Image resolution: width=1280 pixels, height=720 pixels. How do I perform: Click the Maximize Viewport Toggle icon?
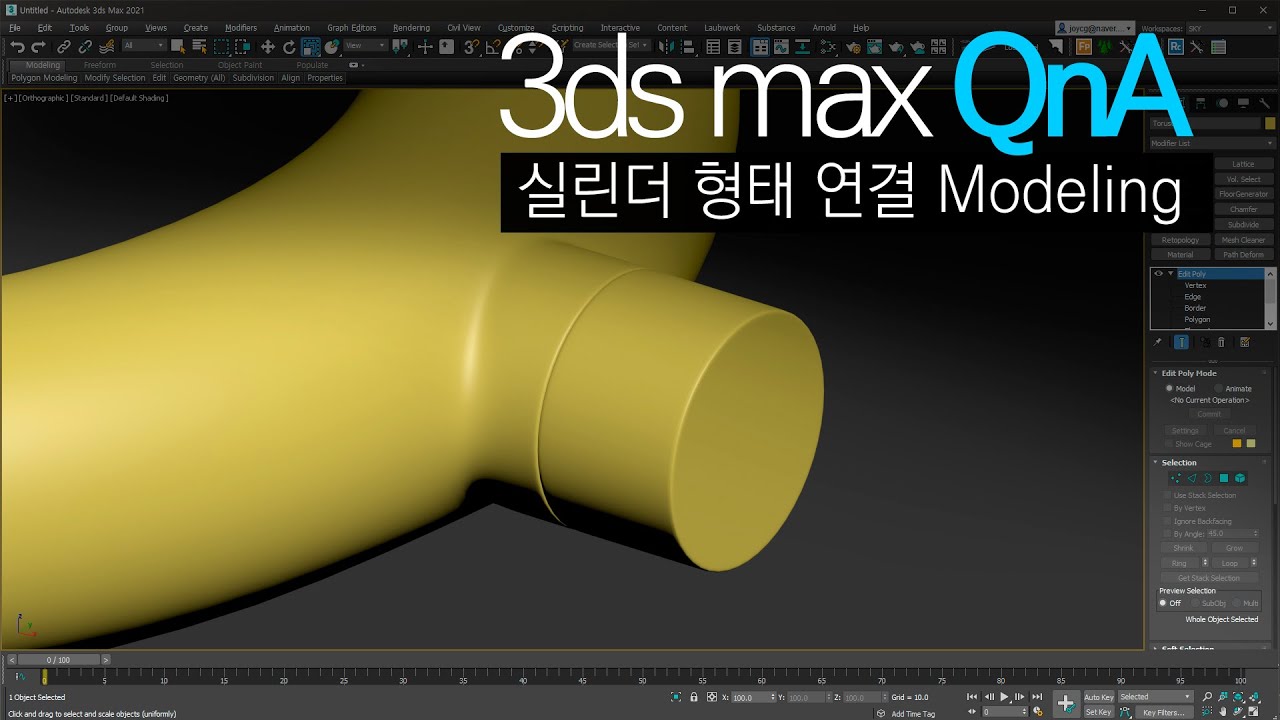coord(1252,712)
